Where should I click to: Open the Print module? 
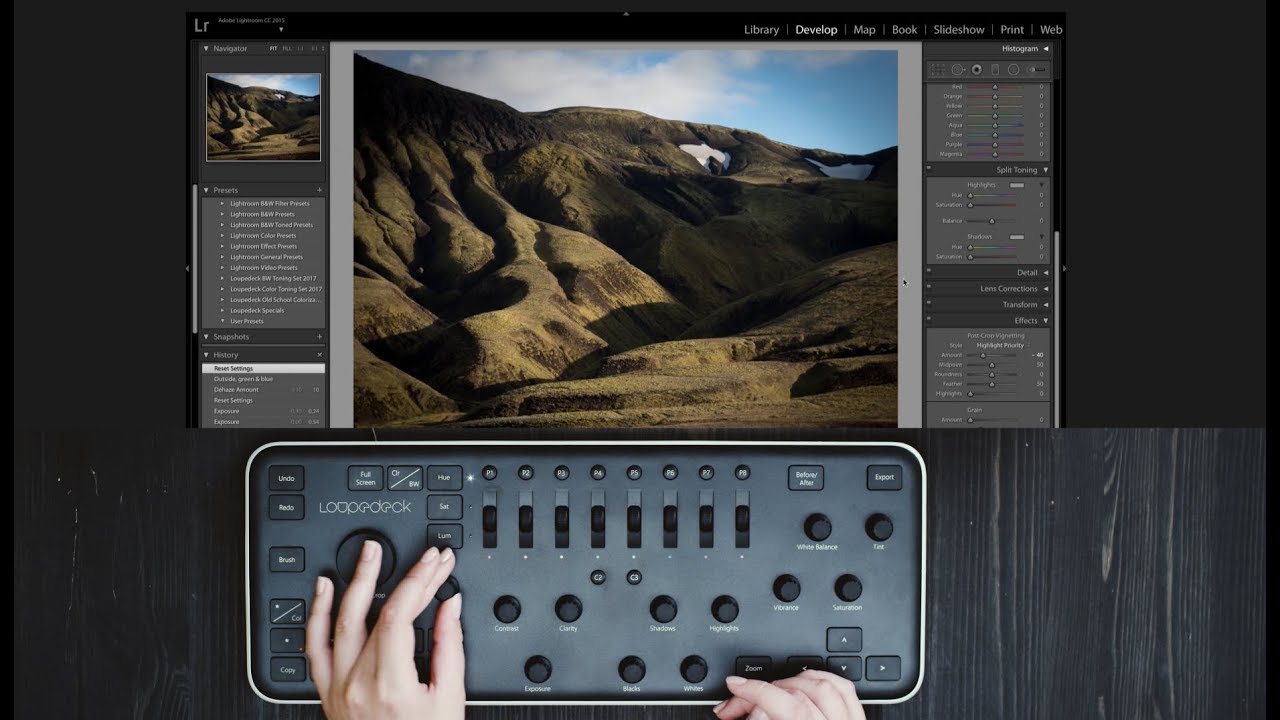click(1012, 30)
